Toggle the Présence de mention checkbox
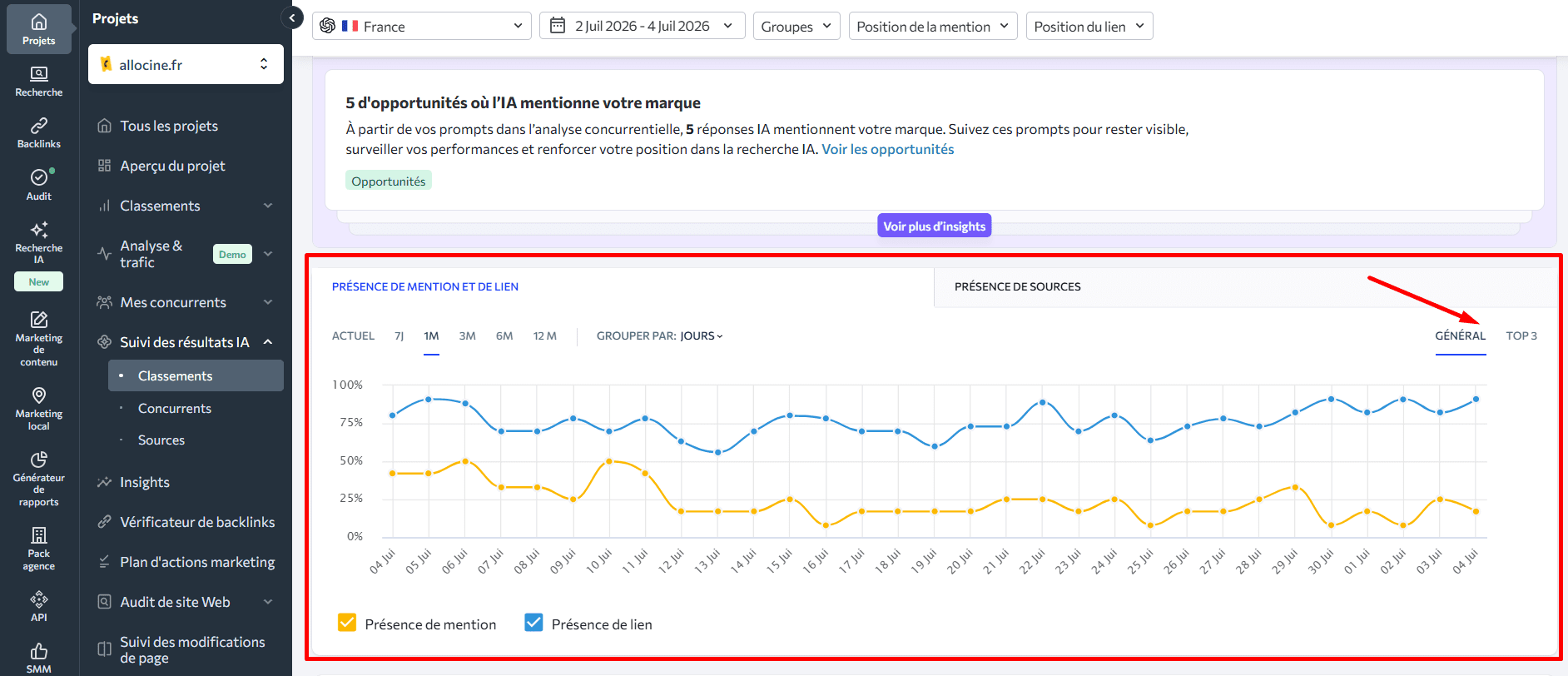 pos(347,623)
